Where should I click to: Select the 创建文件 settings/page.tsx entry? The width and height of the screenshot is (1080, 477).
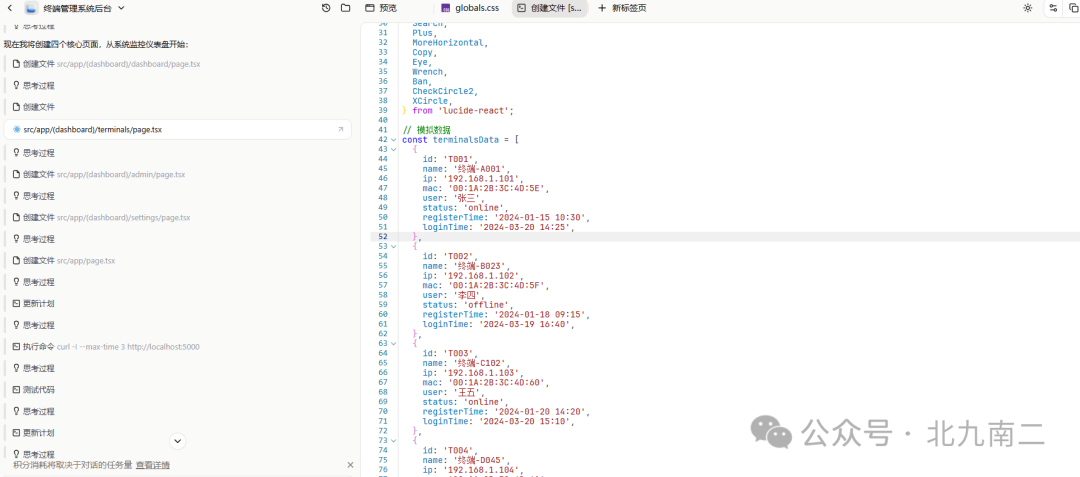coord(101,218)
